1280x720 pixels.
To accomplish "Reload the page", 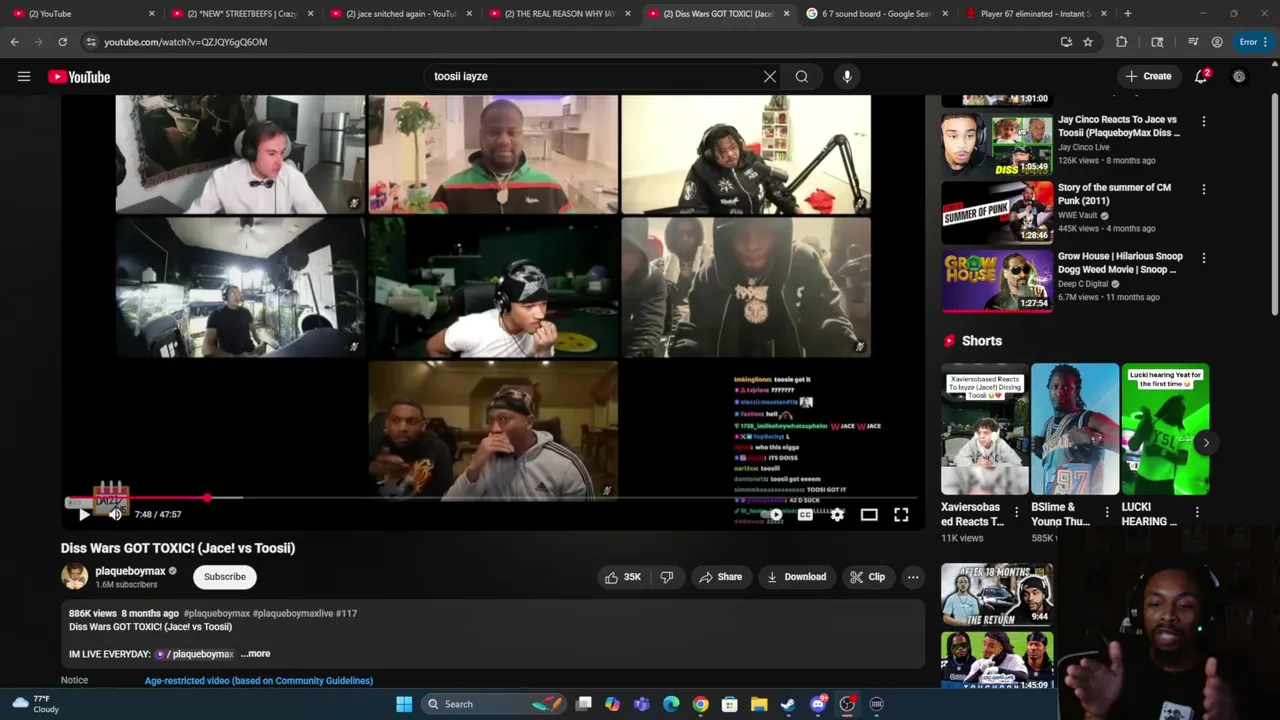I will click(x=62, y=42).
